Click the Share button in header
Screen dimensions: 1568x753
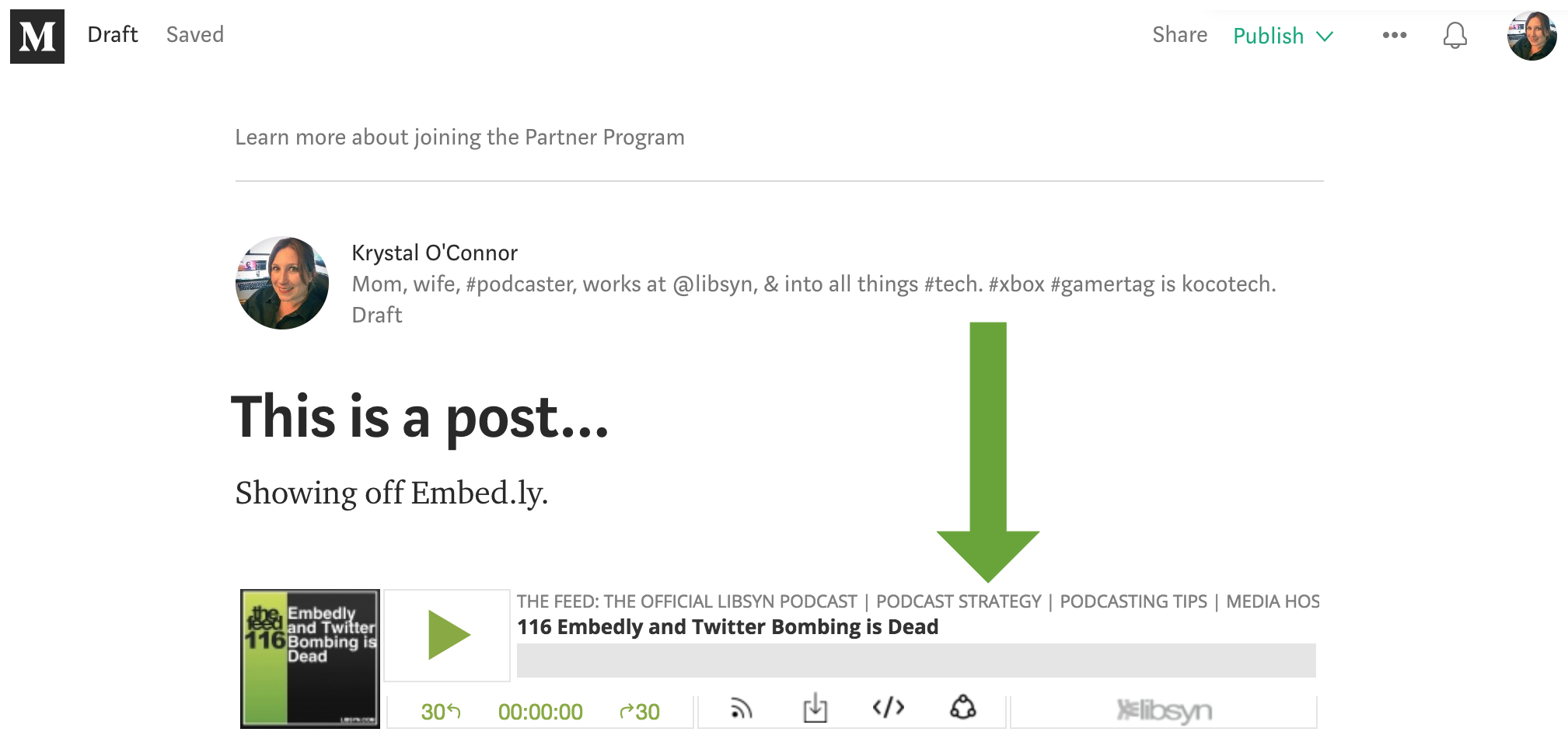point(1179,35)
